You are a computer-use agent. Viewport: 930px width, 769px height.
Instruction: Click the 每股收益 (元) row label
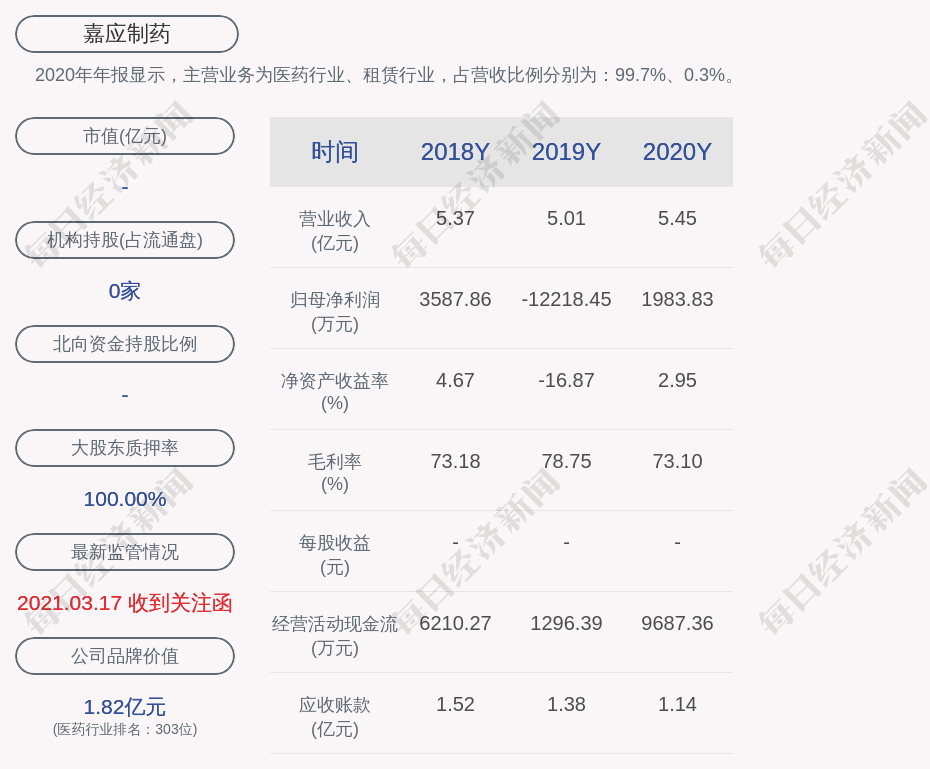[x=335, y=555]
